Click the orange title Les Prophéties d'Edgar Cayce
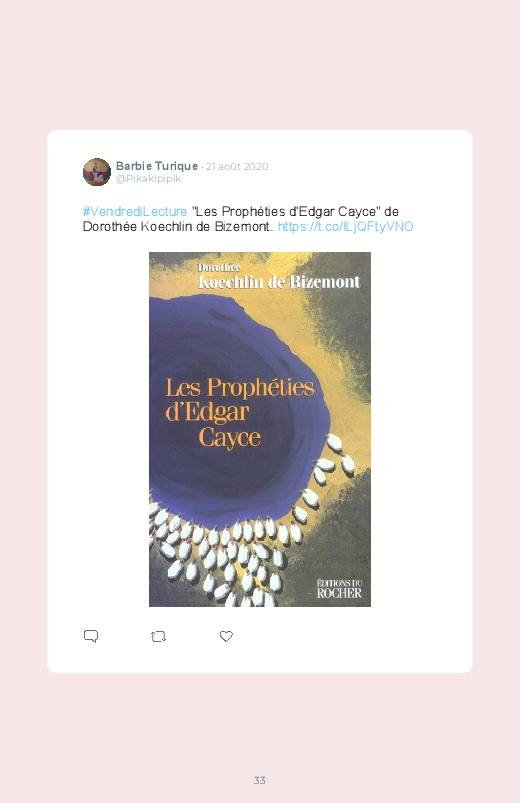Viewport: 520px width, 803px height. (x=240, y=413)
